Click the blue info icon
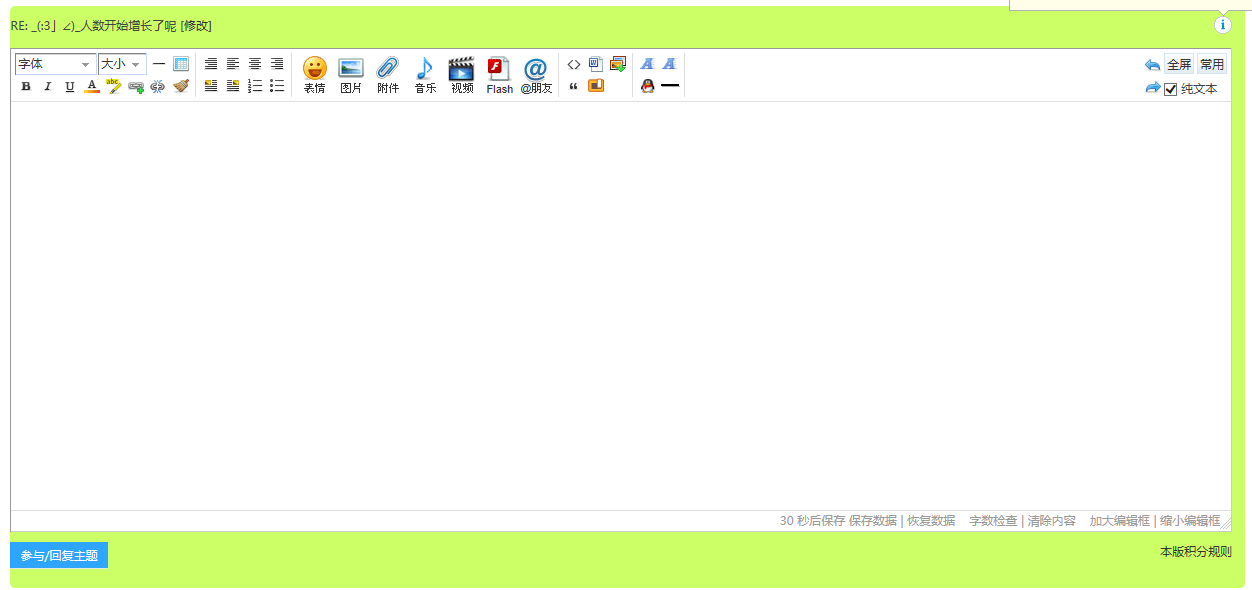Screen dimensions: 1252x590 1223,25
